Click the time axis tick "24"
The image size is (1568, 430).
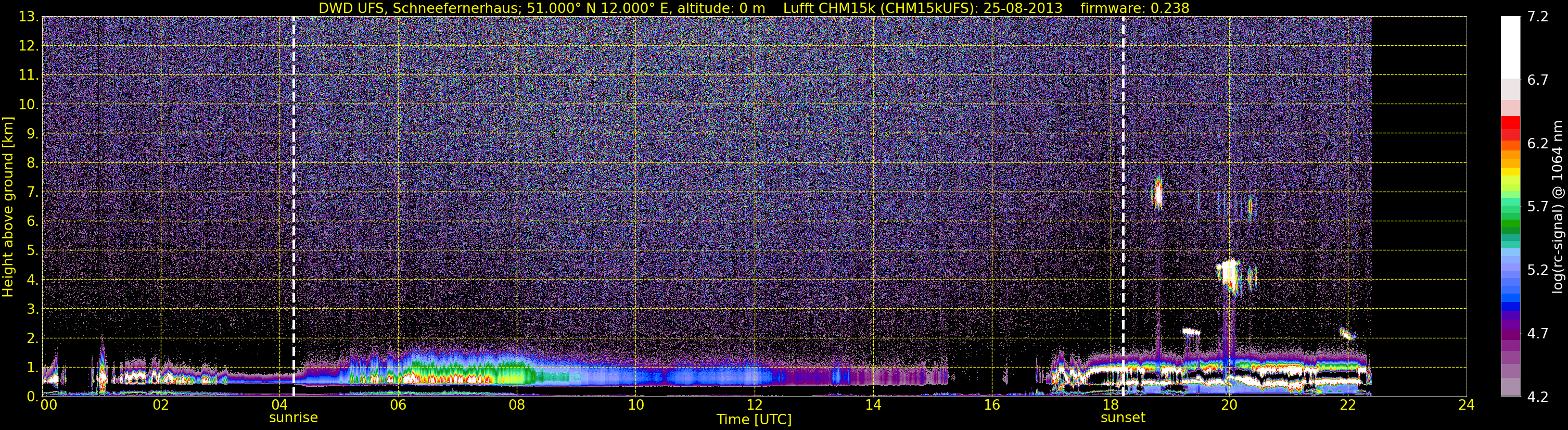(x=1467, y=406)
